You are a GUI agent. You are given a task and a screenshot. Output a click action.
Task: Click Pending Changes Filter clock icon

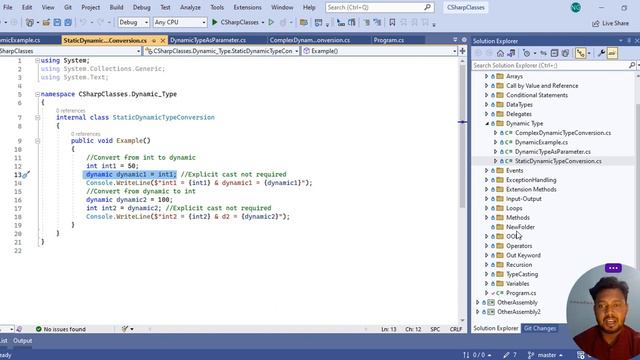(527, 53)
